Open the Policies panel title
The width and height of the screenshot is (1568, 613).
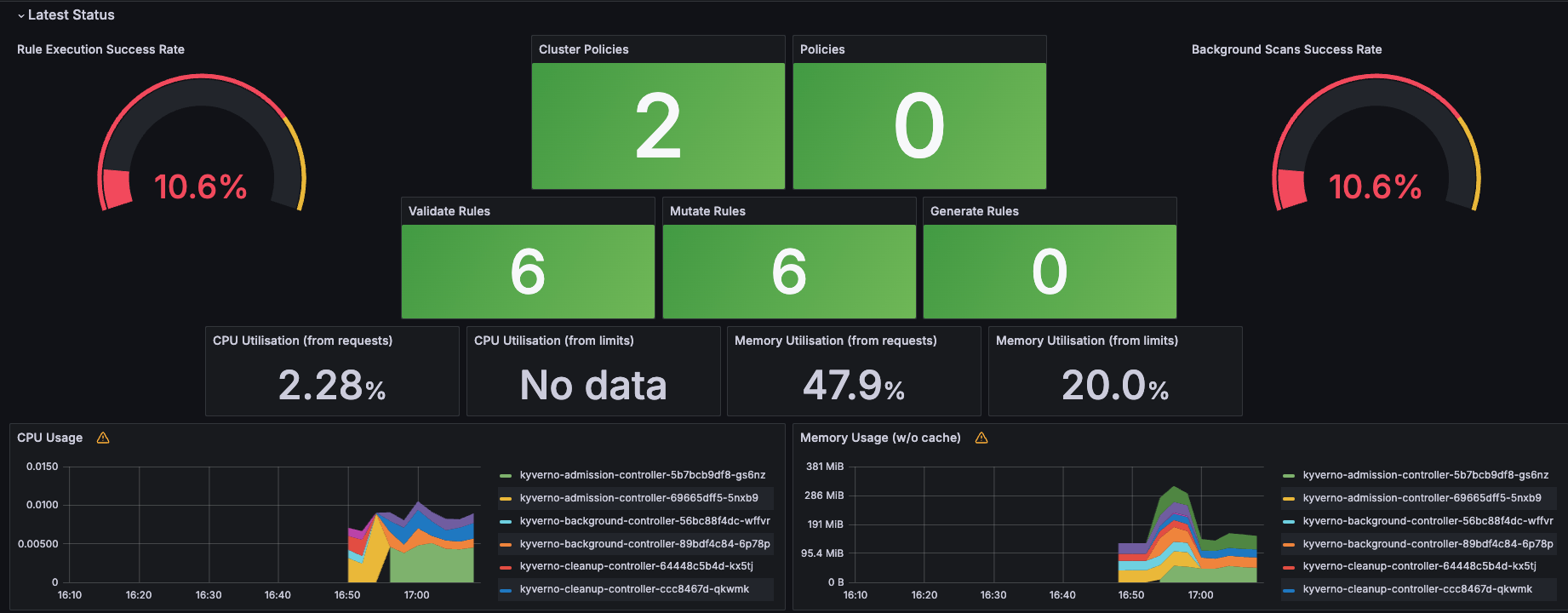[x=822, y=49]
